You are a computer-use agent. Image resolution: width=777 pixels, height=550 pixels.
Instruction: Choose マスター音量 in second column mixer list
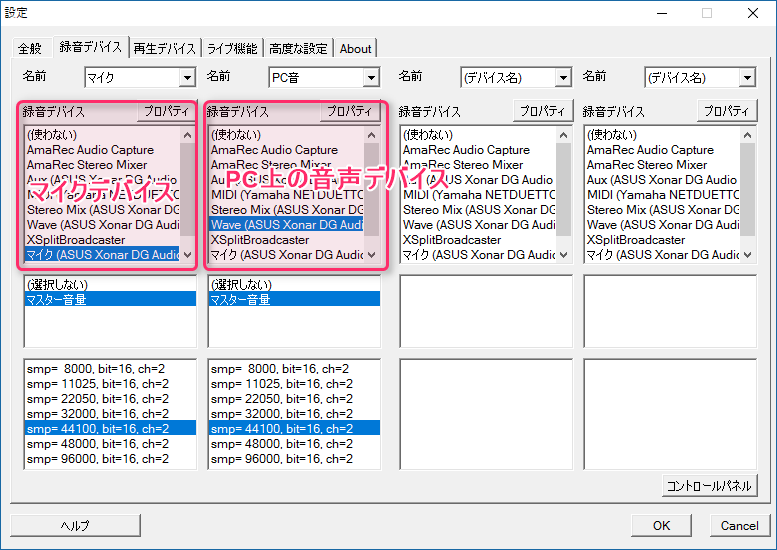[294, 299]
